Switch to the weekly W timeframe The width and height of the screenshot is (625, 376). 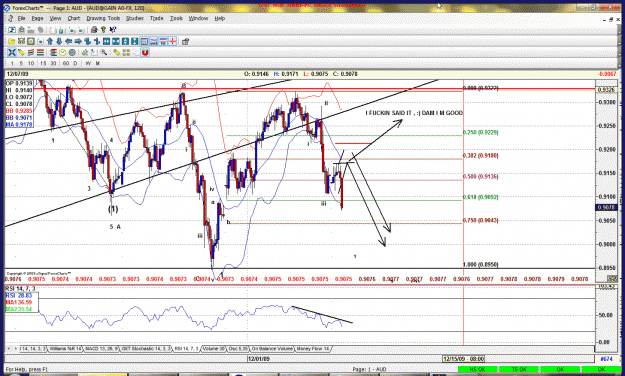pyautogui.click(x=88, y=63)
